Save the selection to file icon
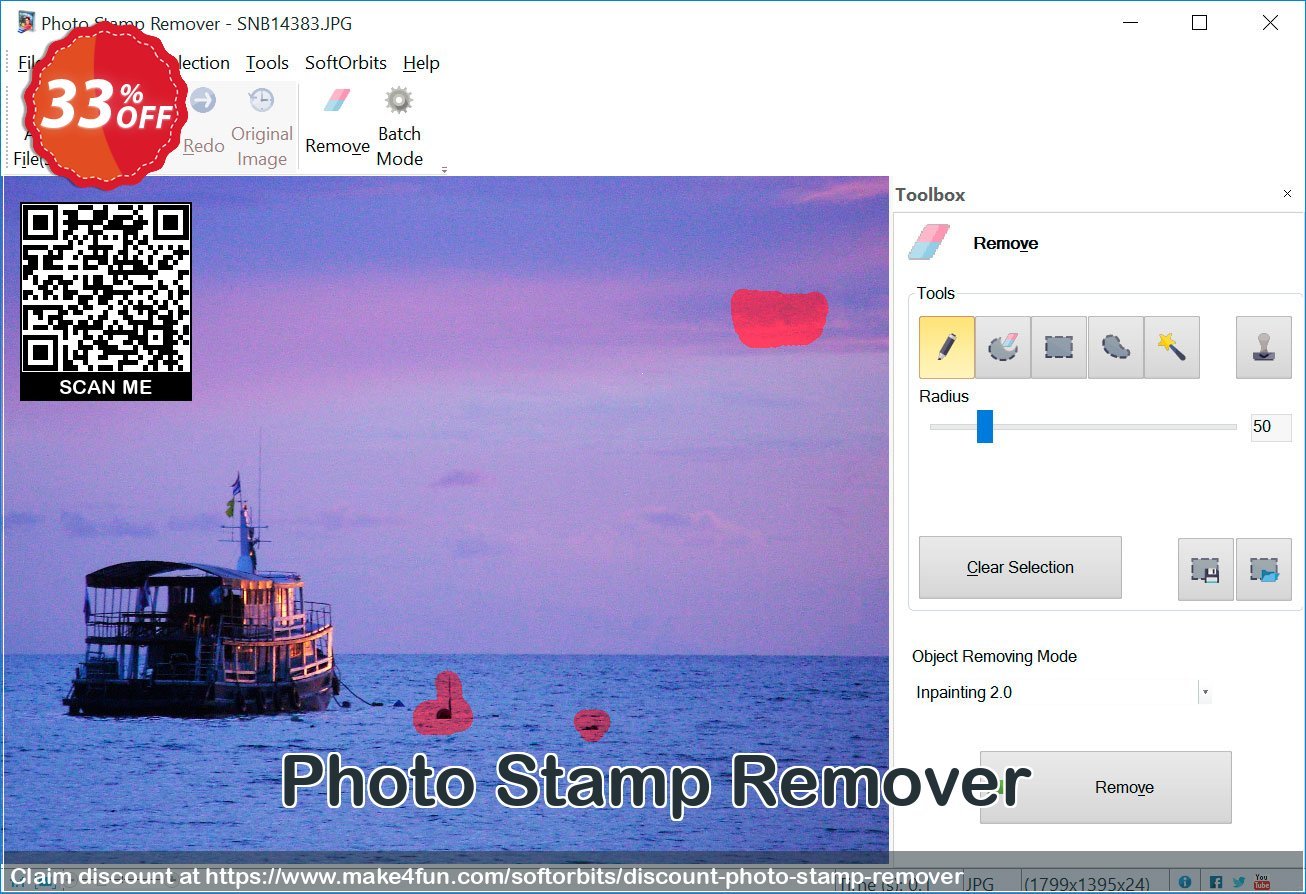The height and width of the screenshot is (894, 1306). (x=1205, y=569)
